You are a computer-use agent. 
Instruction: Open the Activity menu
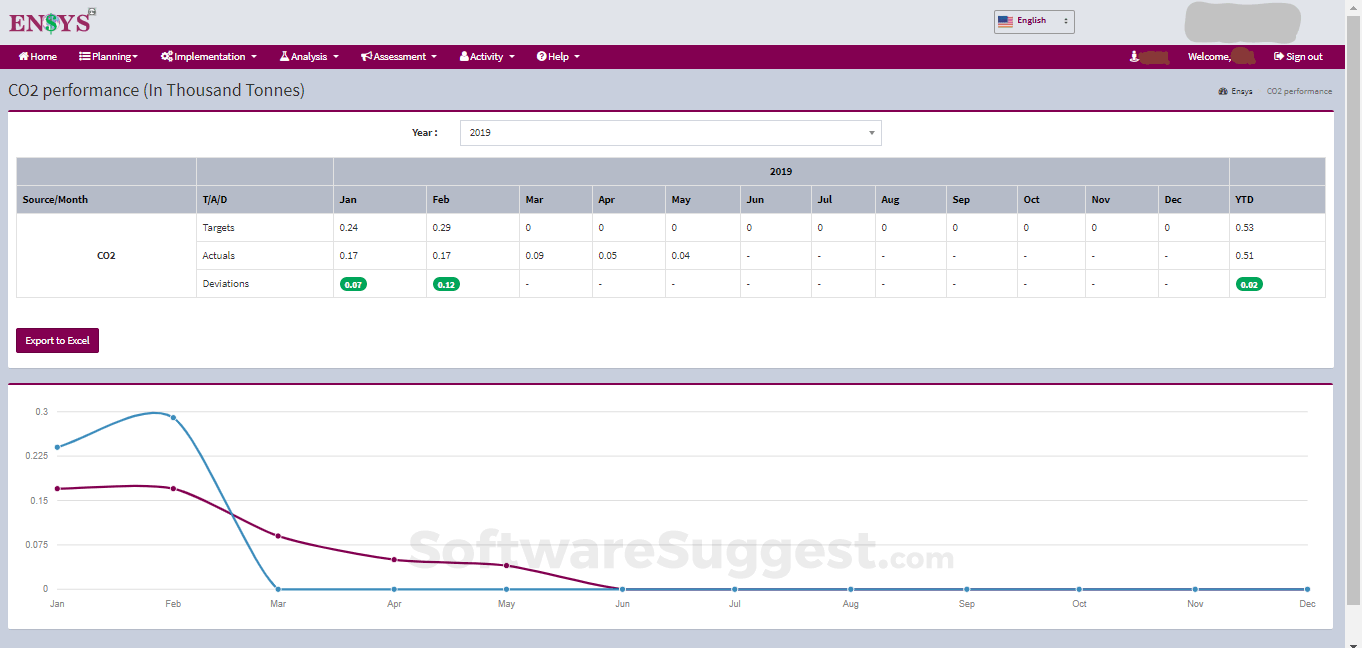(486, 57)
